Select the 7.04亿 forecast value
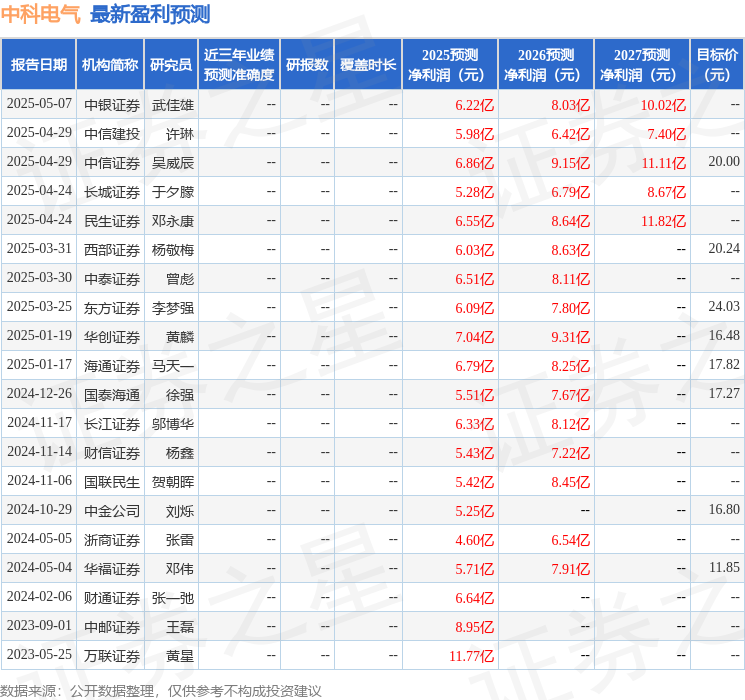The image size is (745, 700). click(x=475, y=337)
